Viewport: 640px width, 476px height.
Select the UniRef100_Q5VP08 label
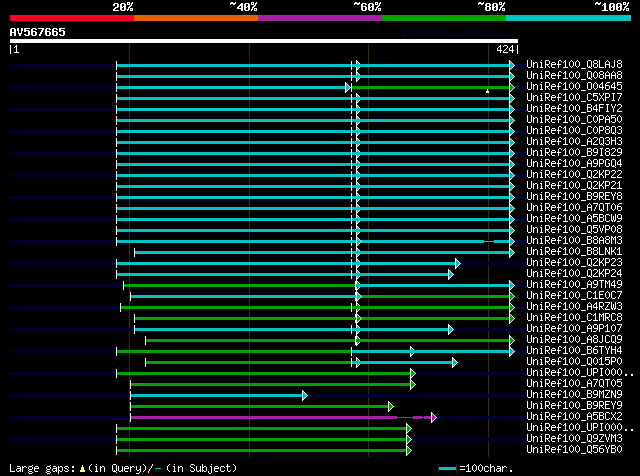(x=574, y=229)
